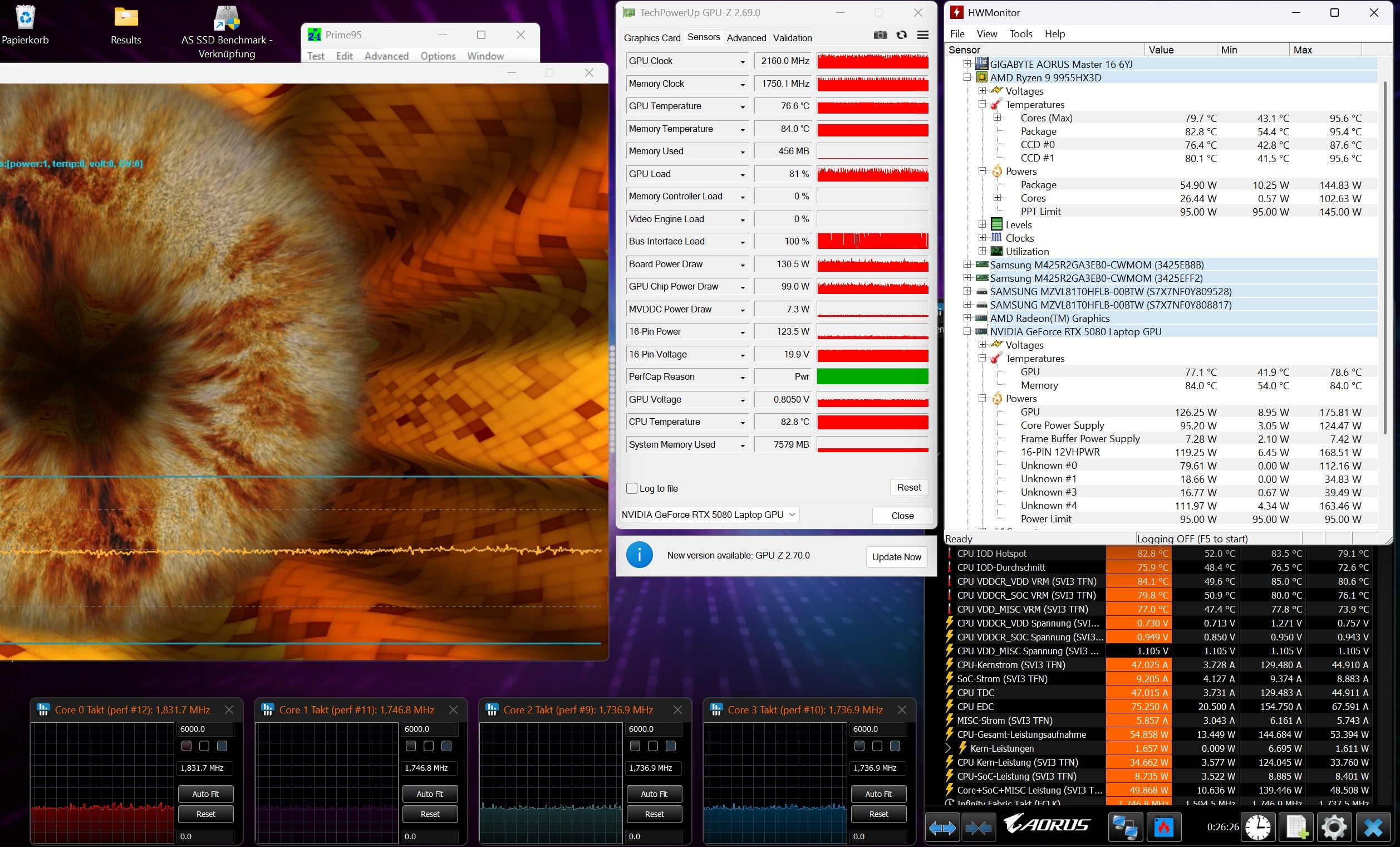Click the Value column header in HWMonitor

[x=1181, y=50]
